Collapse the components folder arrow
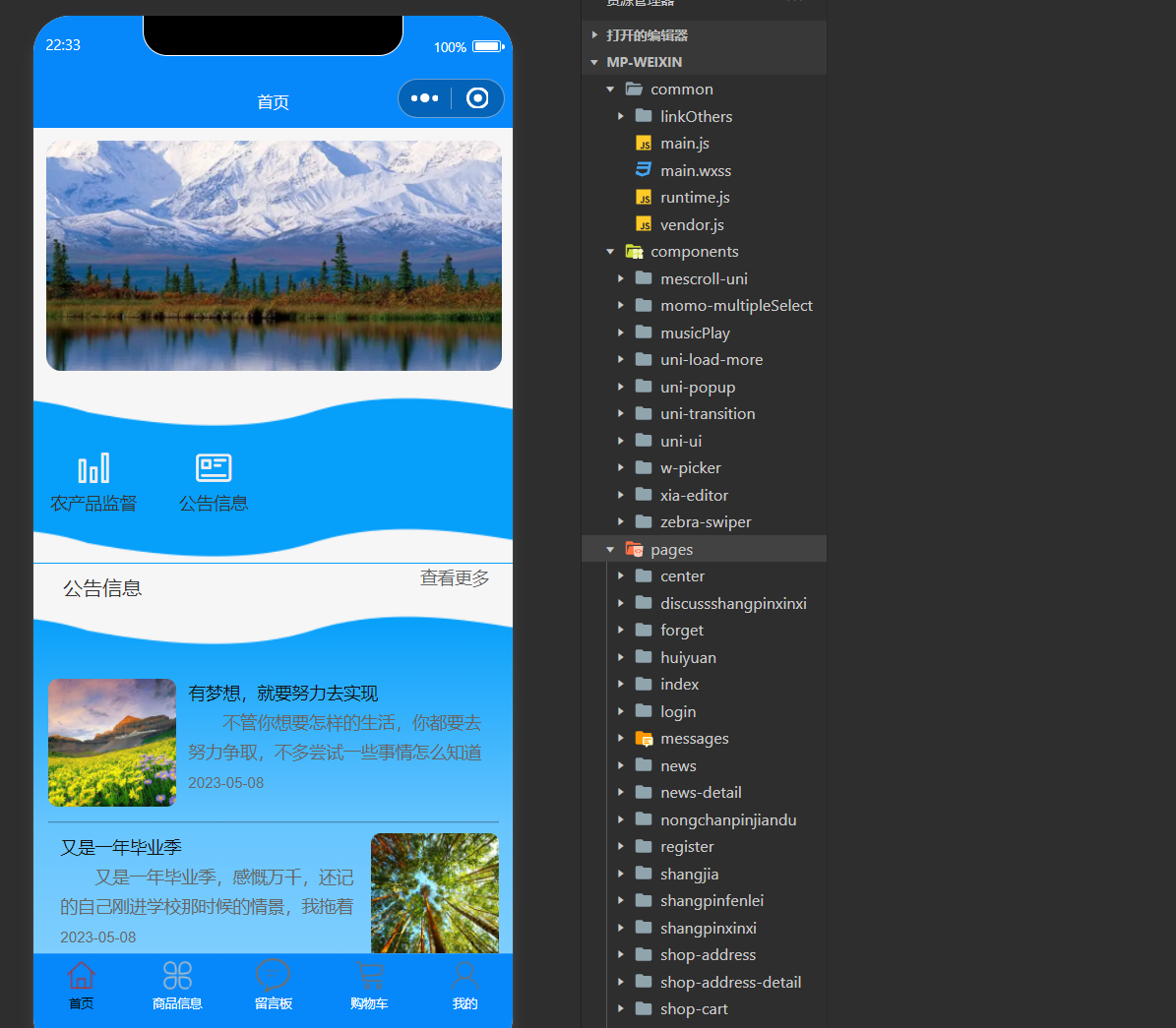This screenshot has width=1176, height=1028. click(x=610, y=252)
